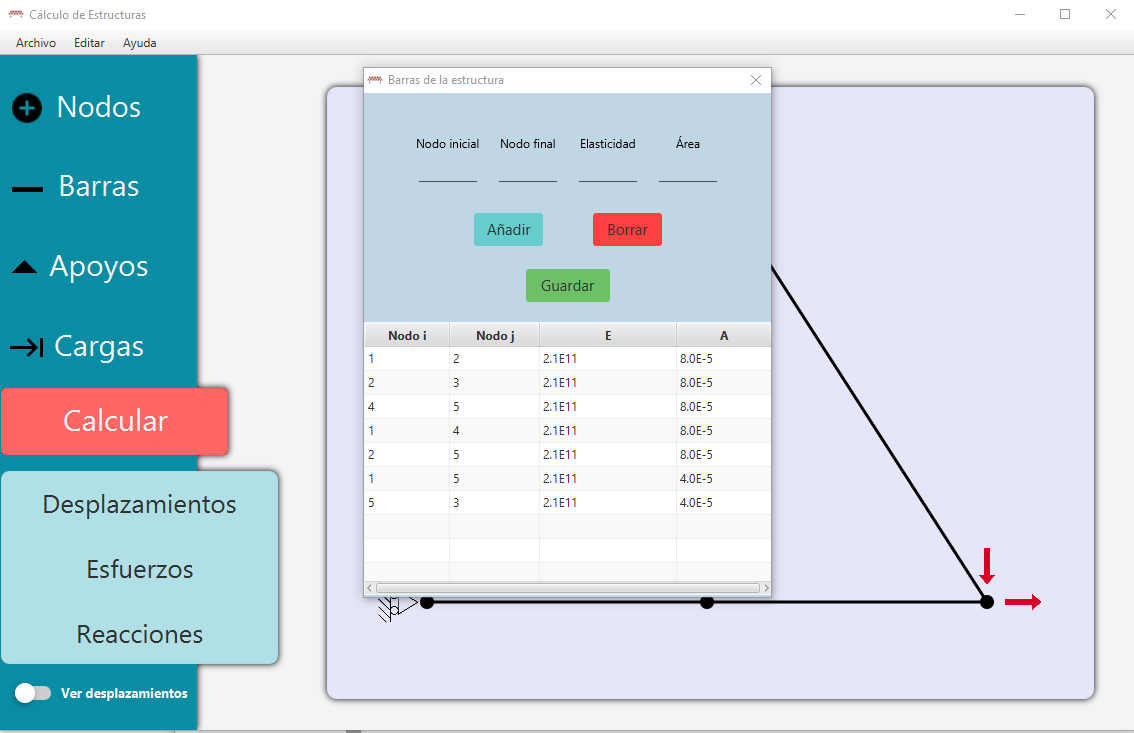The height and width of the screenshot is (733, 1134).
Task: Select the table row for bar from node 1 to 2
Action: pyautogui.click(x=500, y=358)
